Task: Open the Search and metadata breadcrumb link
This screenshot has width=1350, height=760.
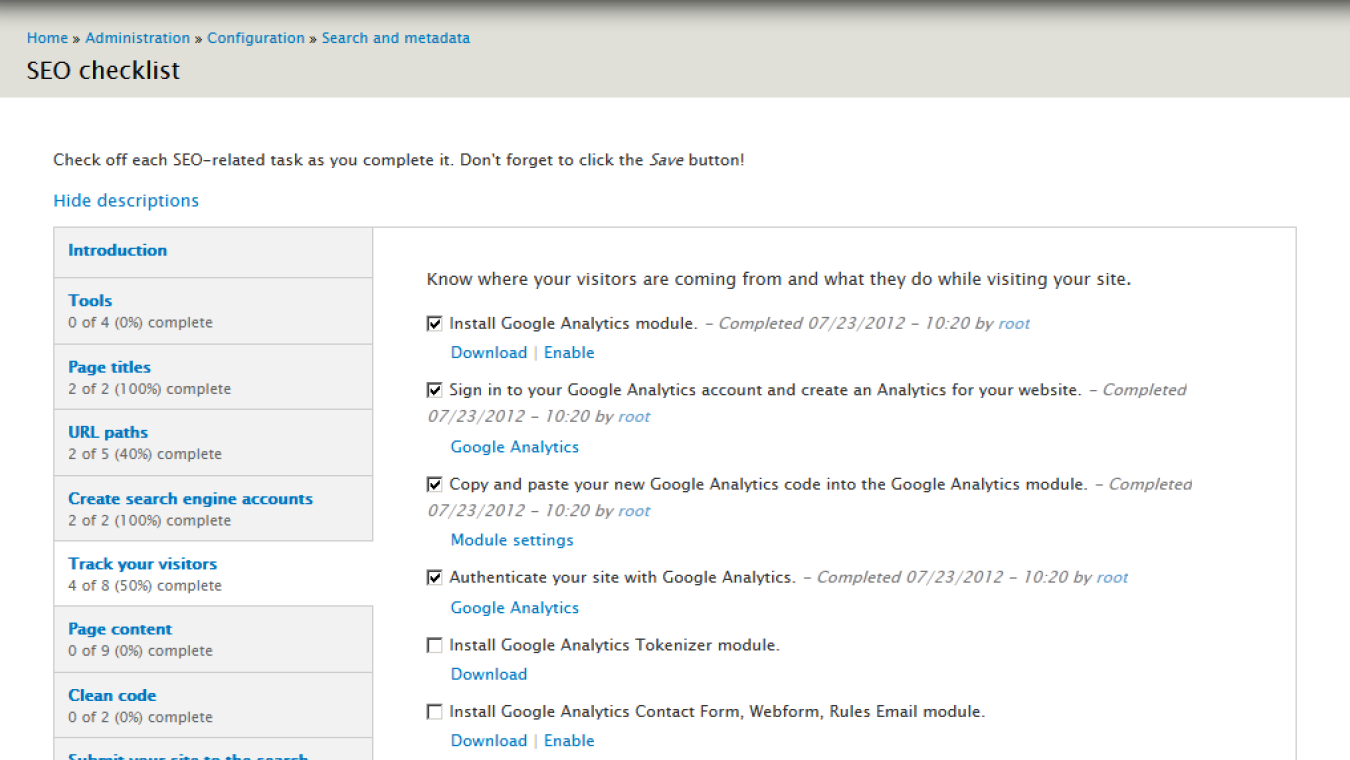Action: (x=396, y=37)
